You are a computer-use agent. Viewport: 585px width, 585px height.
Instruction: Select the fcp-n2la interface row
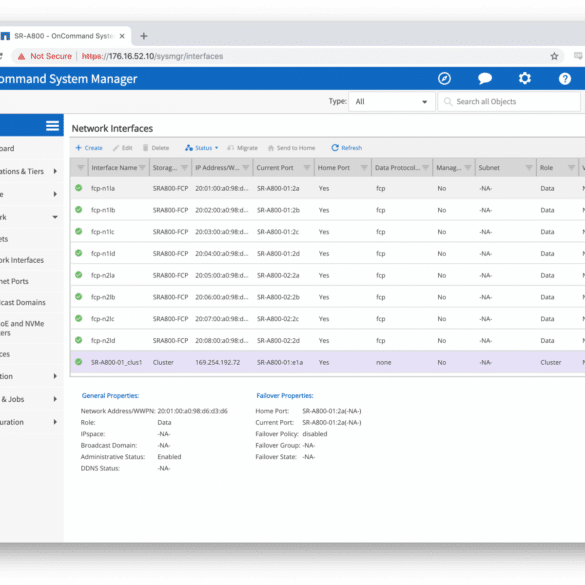[x=328, y=275]
